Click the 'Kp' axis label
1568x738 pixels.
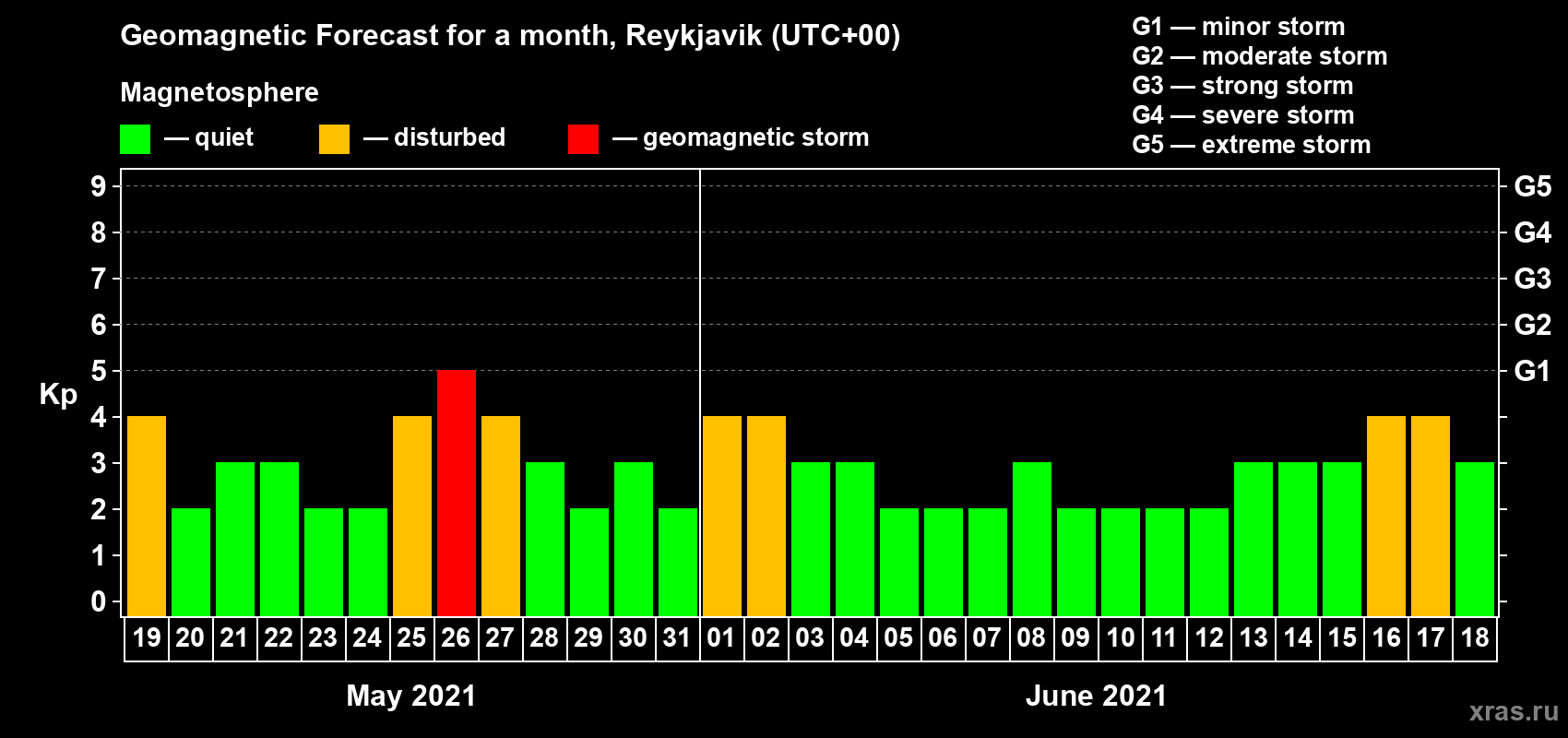pyautogui.click(x=58, y=394)
